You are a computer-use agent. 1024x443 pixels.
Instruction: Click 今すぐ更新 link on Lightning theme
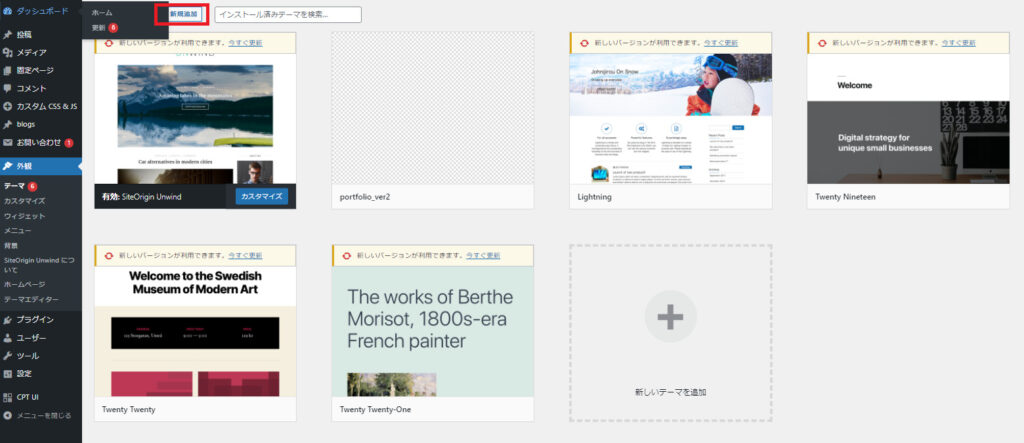[724, 43]
